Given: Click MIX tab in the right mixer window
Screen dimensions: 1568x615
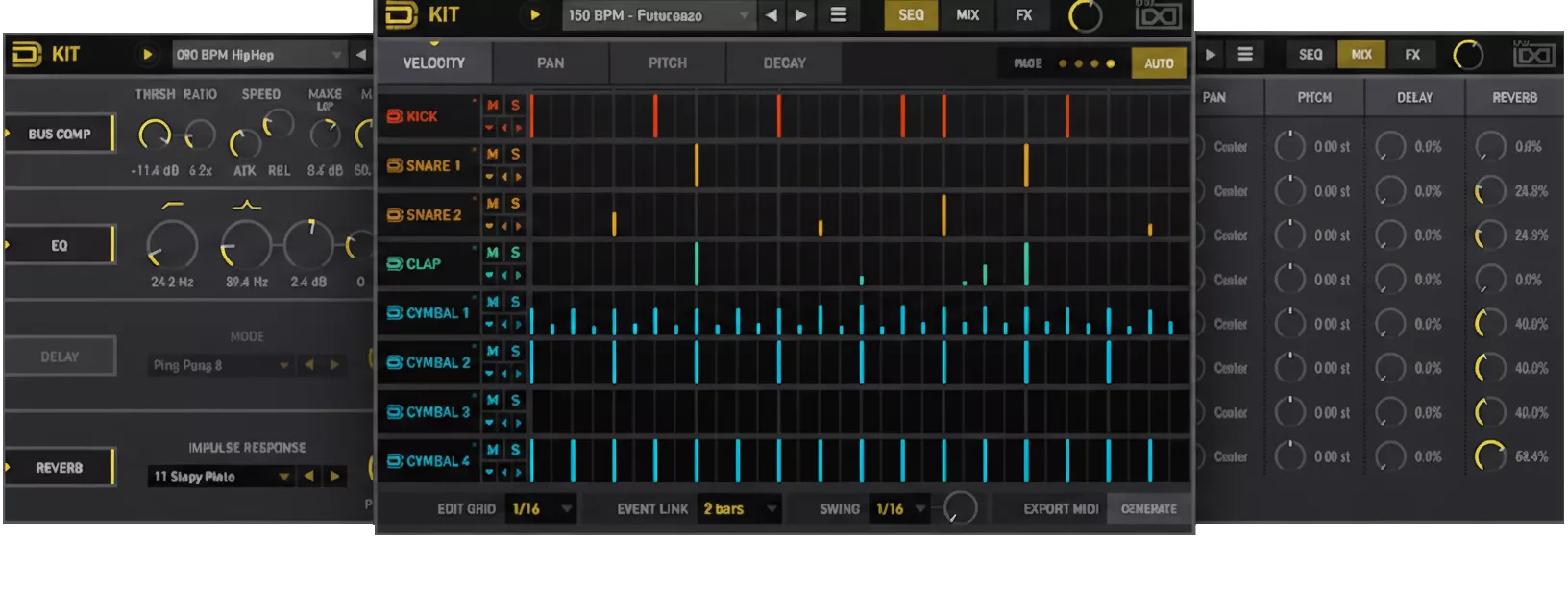Looking at the screenshot, I should [1361, 55].
